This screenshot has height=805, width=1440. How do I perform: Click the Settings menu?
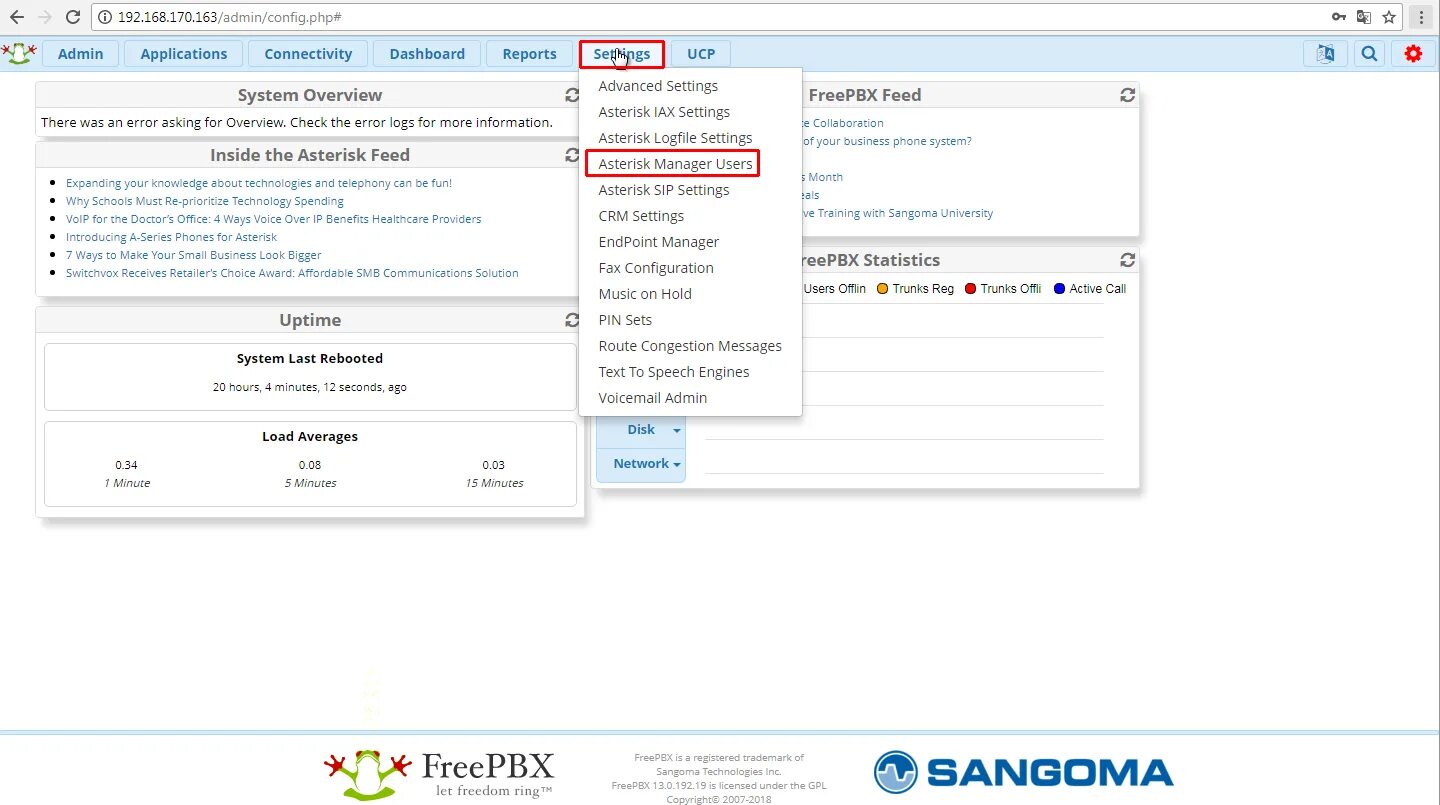[621, 54]
